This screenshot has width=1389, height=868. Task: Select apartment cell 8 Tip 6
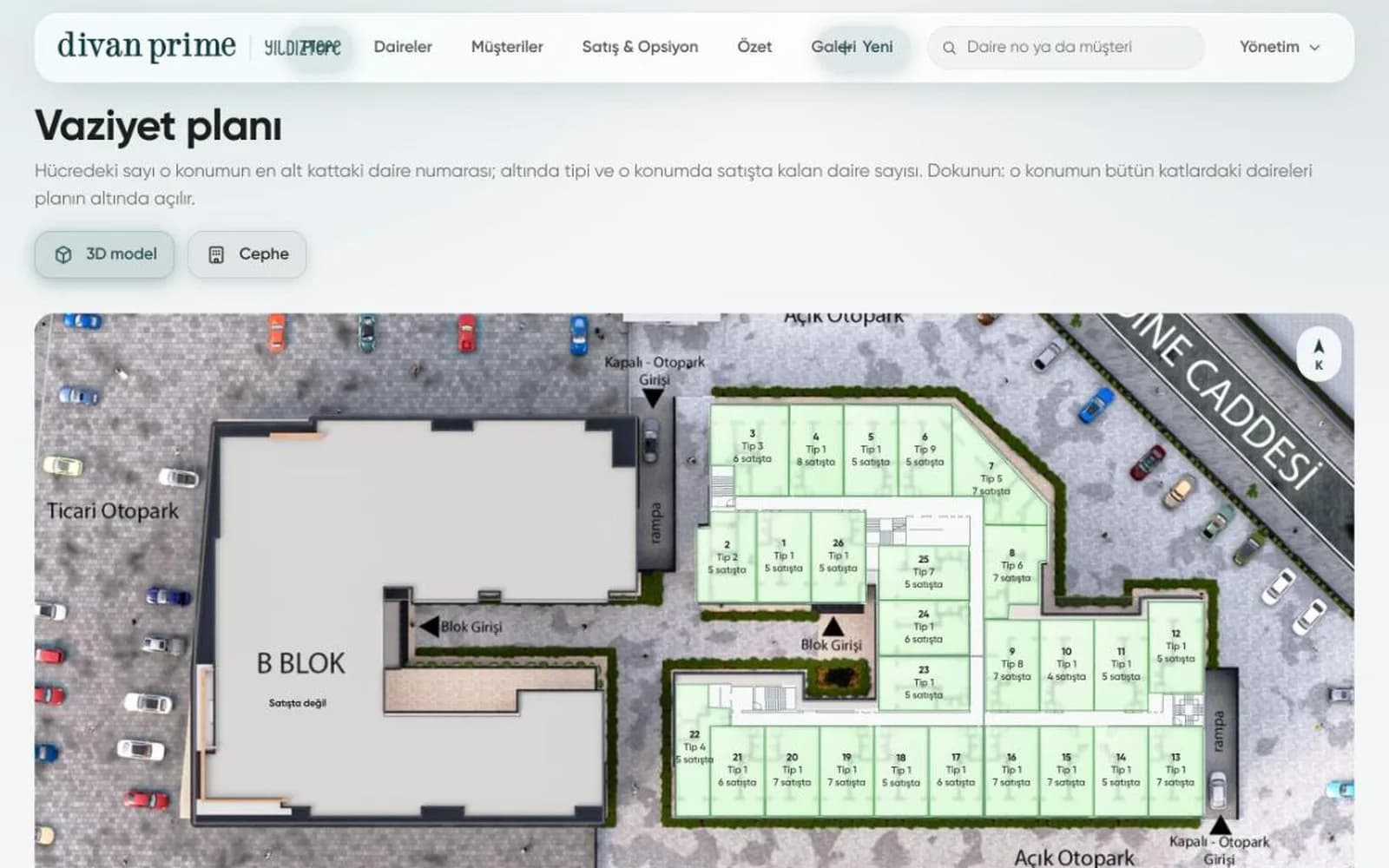tap(1012, 564)
